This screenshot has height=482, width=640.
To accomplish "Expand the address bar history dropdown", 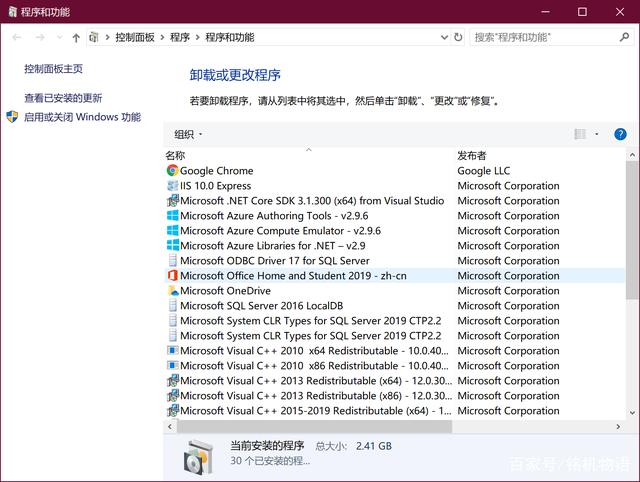I will (x=444, y=38).
